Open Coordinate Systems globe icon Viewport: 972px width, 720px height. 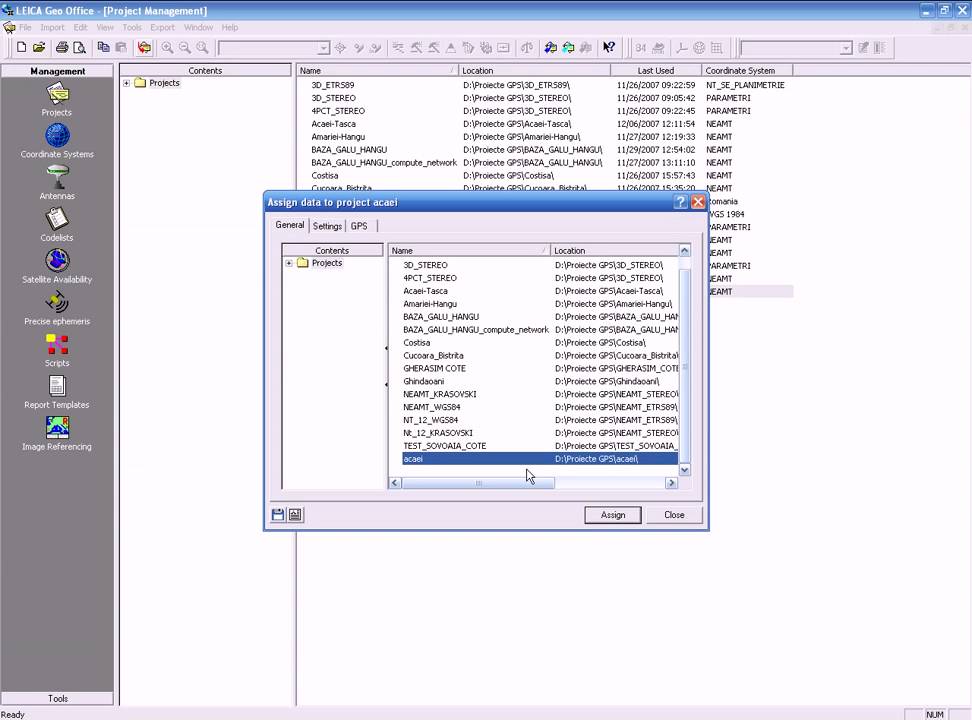(x=57, y=141)
